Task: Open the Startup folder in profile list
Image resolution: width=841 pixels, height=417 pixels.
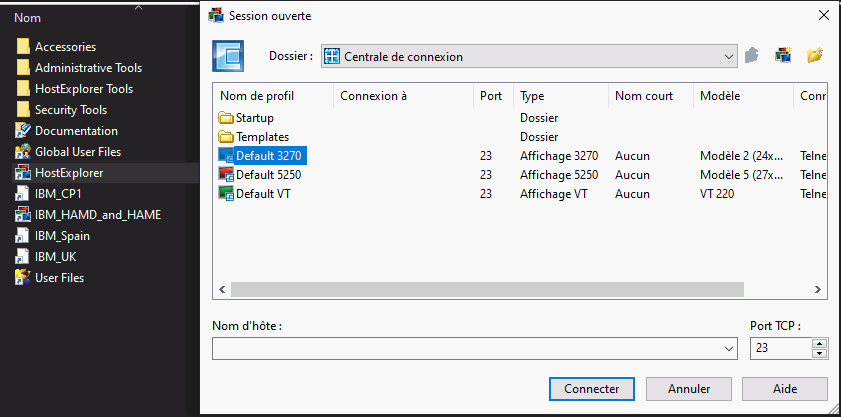Action: (x=226, y=118)
